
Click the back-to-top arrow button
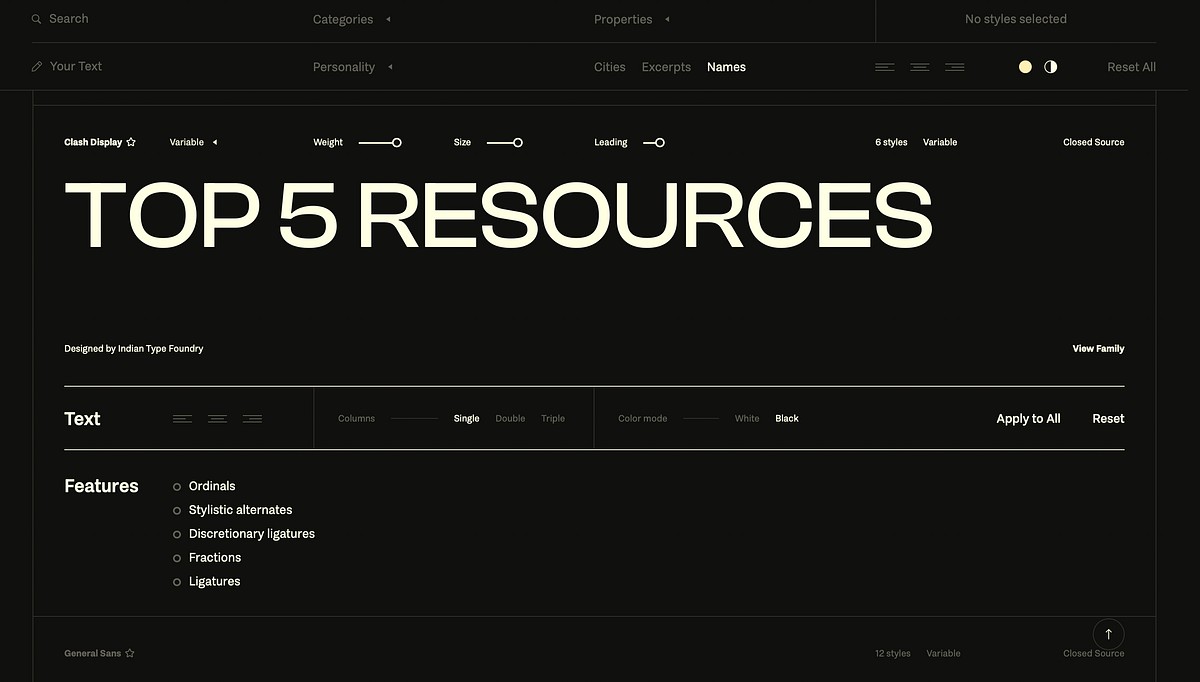click(1108, 633)
